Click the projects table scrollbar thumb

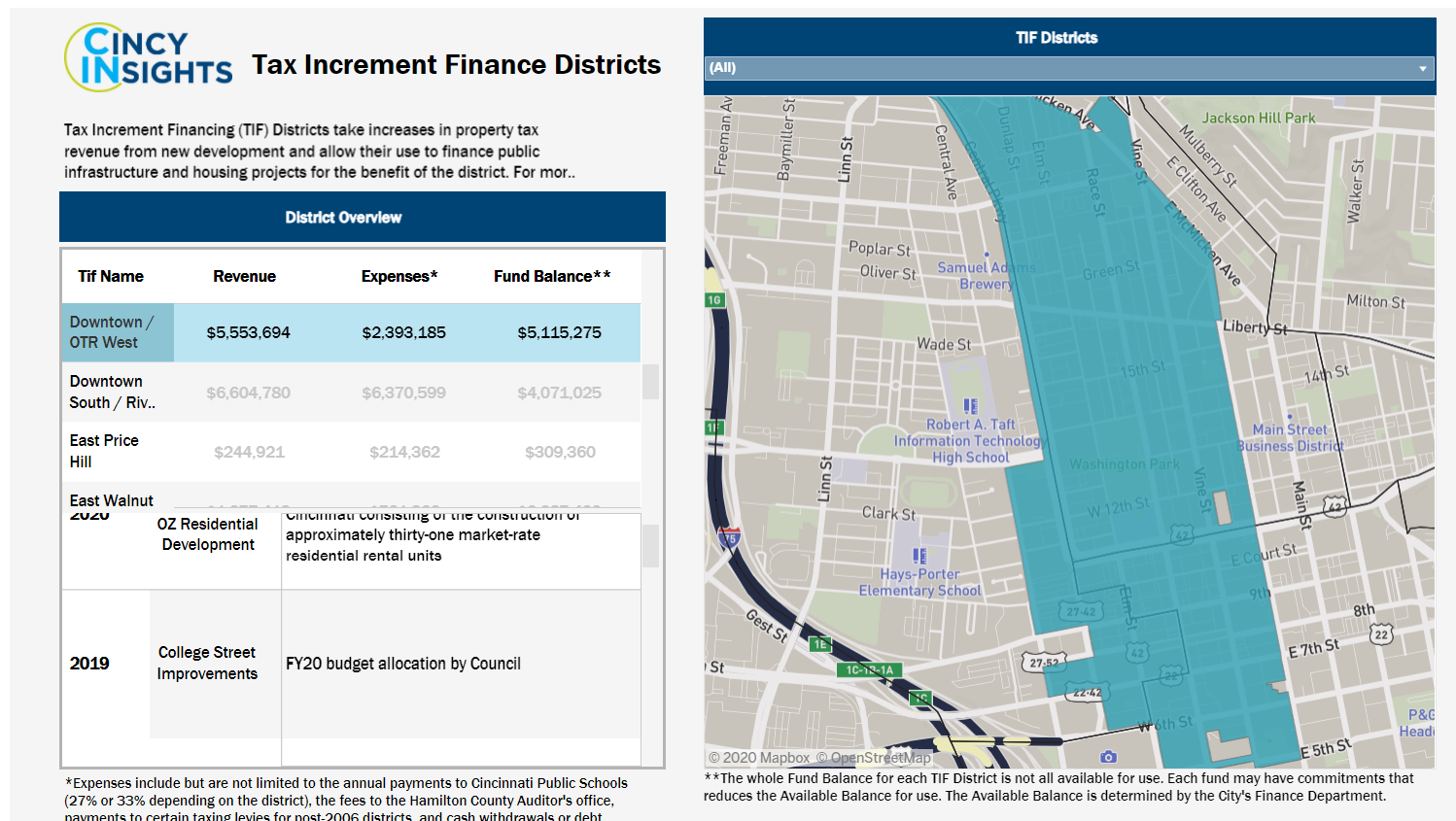coord(650,546)
